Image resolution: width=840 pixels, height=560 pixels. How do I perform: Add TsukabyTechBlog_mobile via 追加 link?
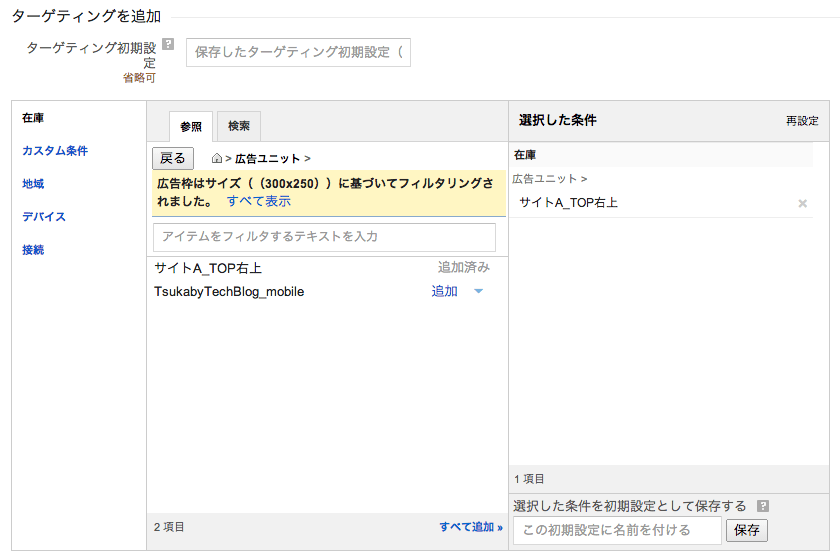[444, 292]
